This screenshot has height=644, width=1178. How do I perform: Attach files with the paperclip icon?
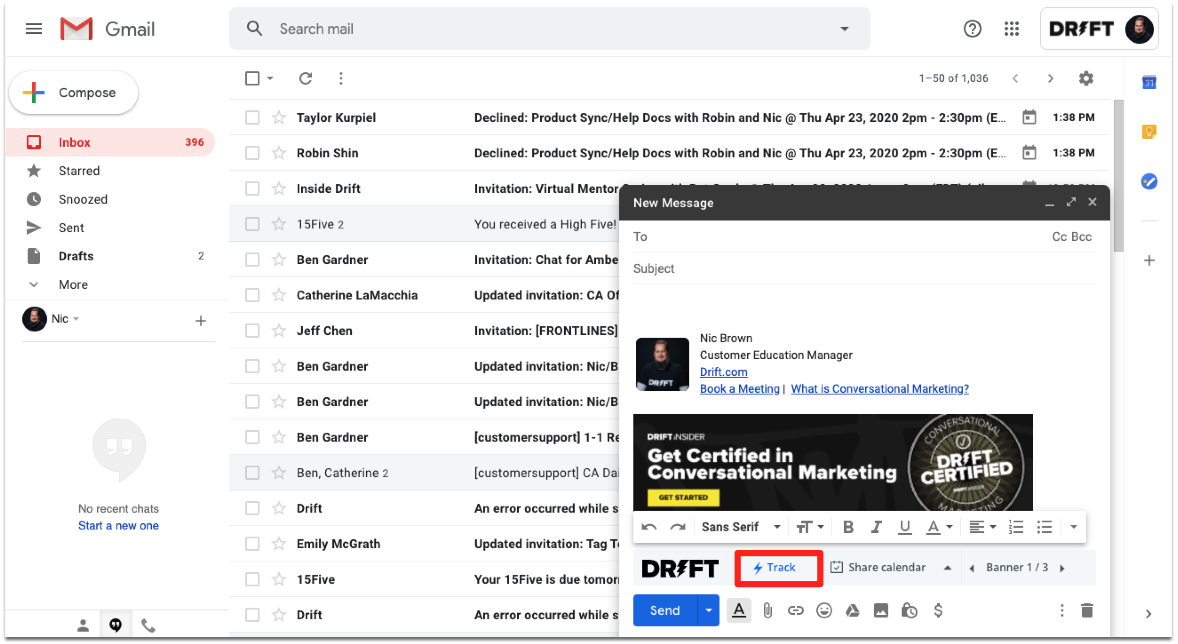point(767,611)
